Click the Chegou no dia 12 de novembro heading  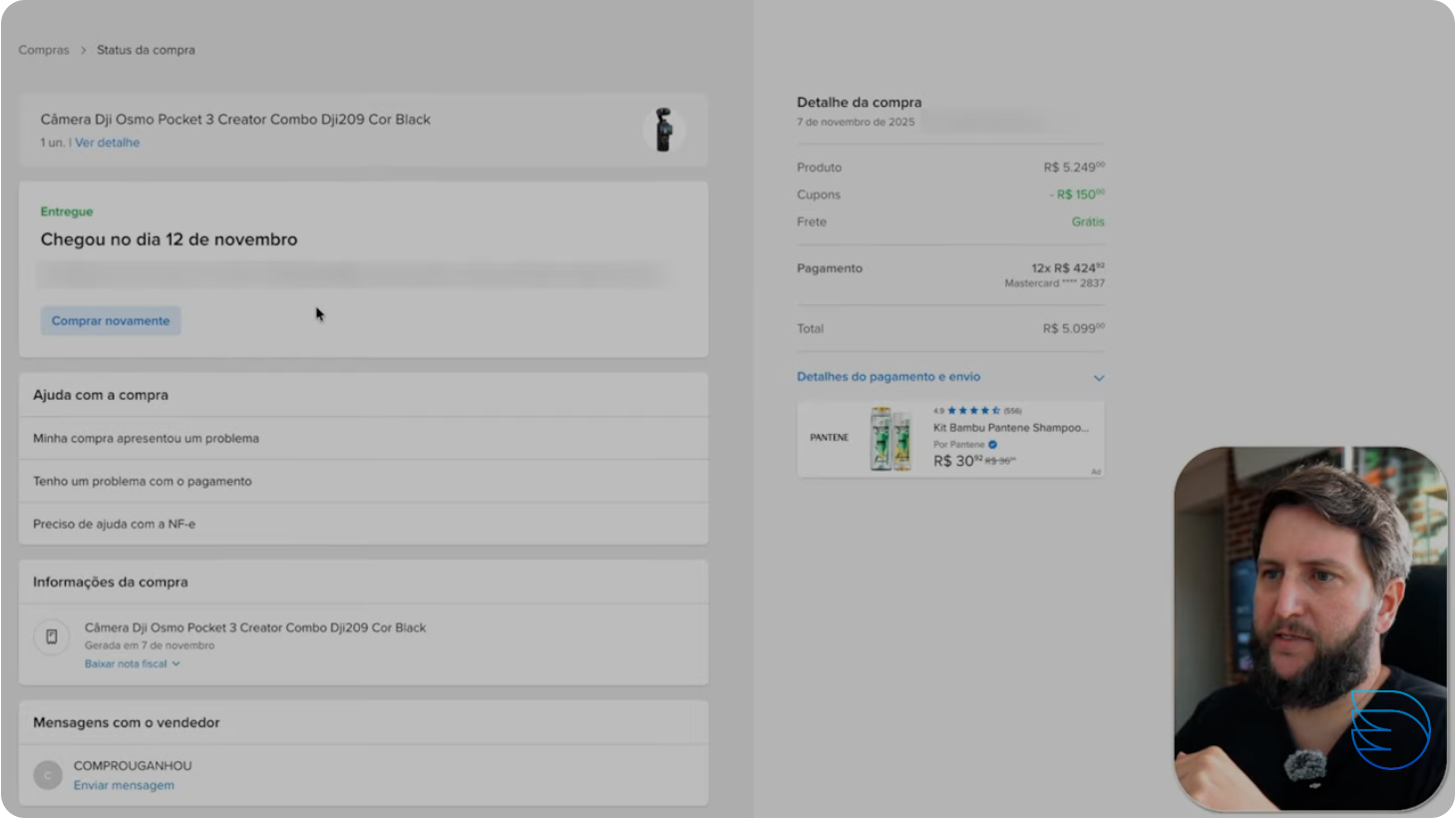tap(169, 239)
